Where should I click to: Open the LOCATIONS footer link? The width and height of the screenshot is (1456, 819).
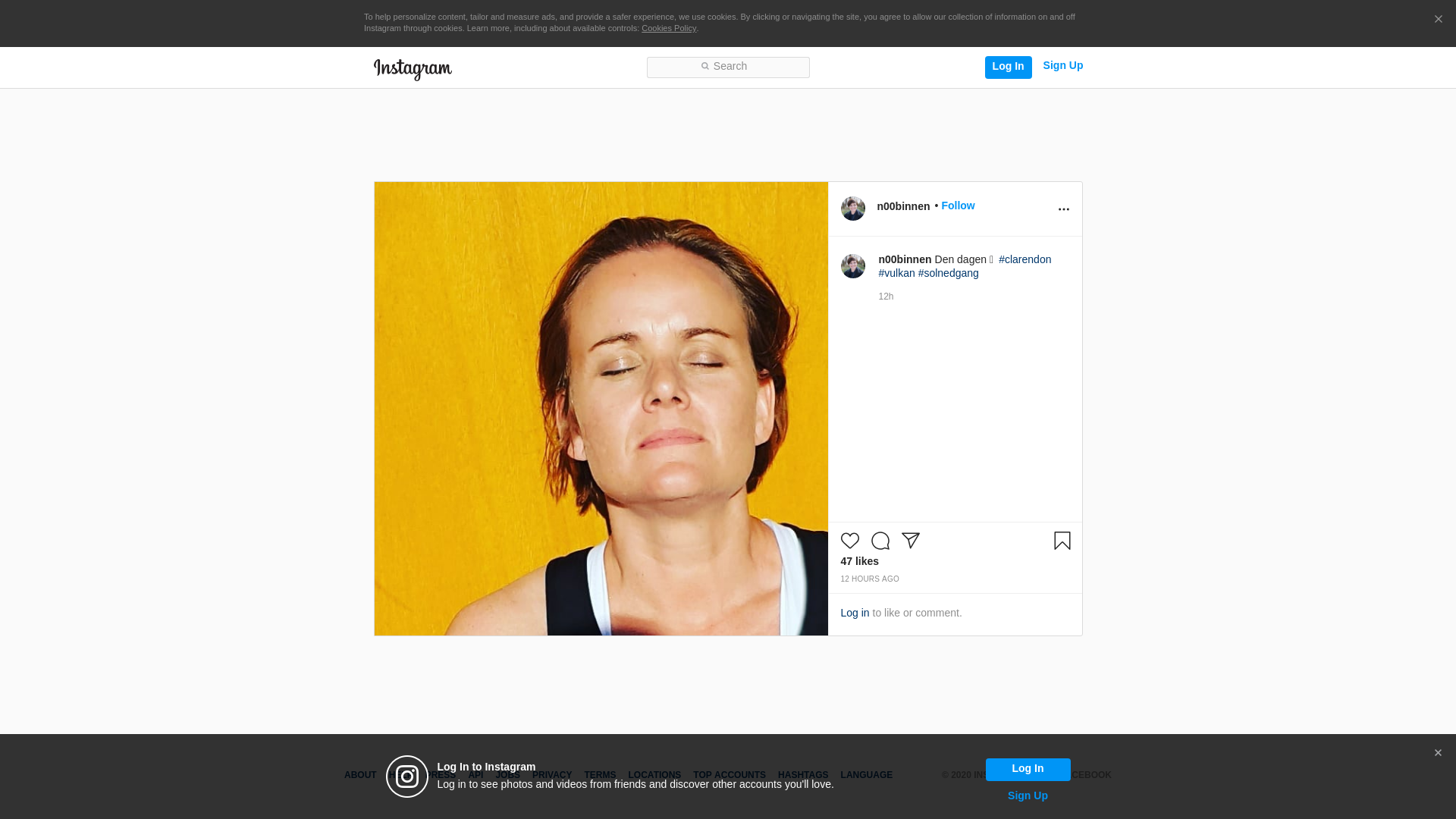(x=654, y=775)
